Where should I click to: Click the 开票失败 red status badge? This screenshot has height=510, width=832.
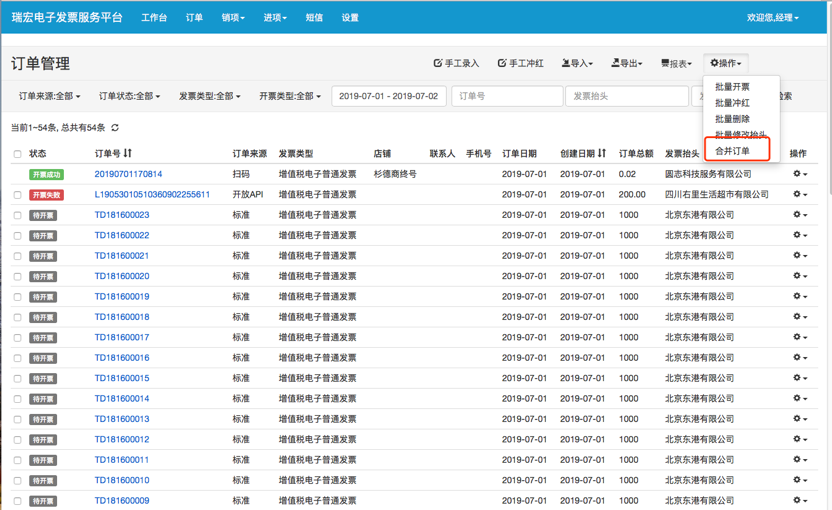46,195
